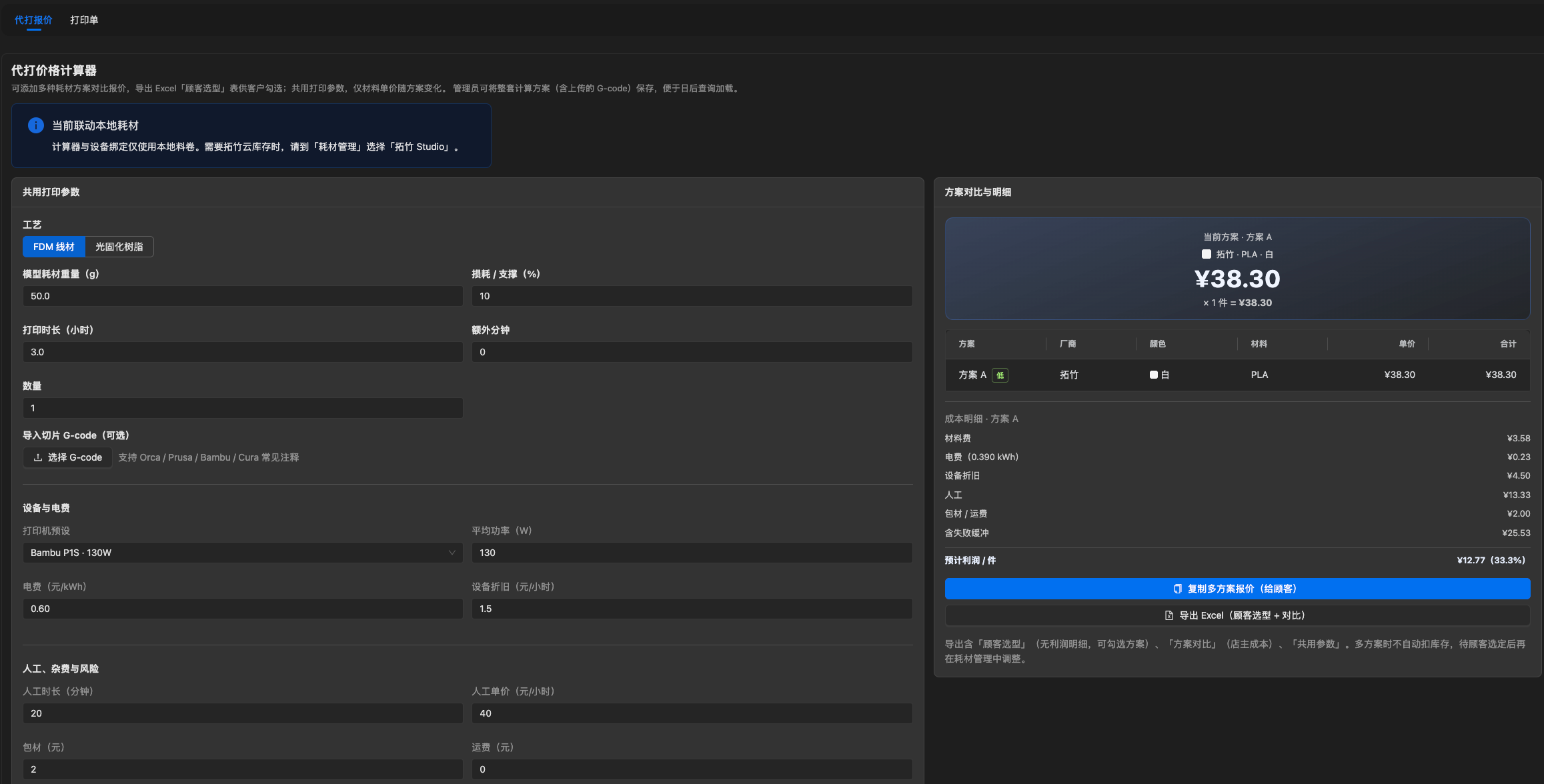Focus the 数量 input field
This screenshot has width=1544, height=784.
point(243,408)
